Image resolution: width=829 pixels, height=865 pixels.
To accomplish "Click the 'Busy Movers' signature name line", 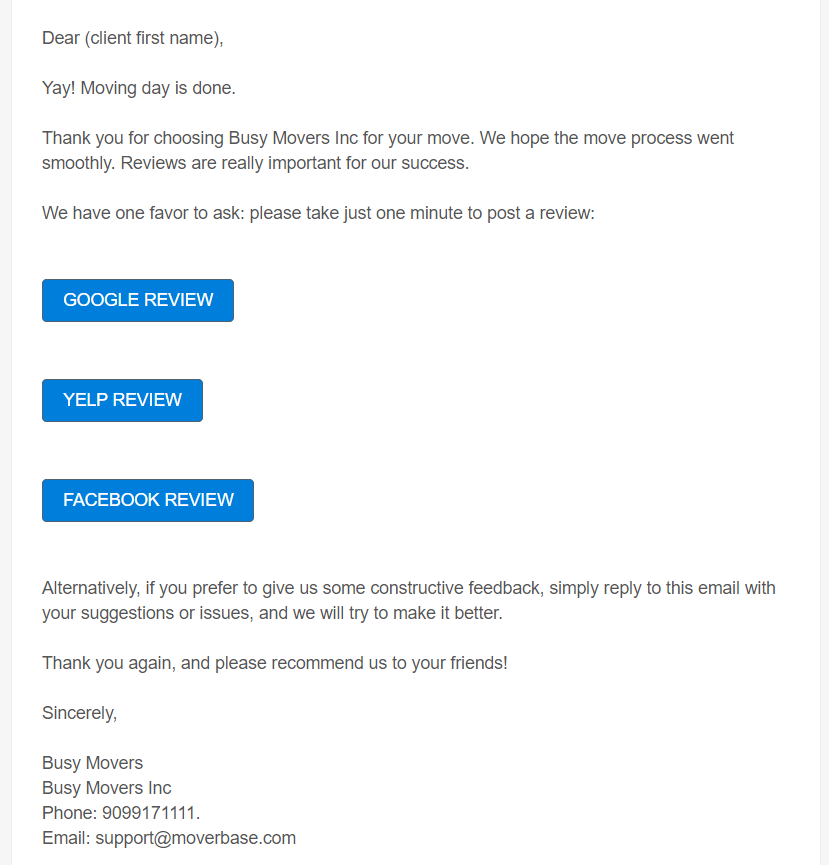I will [92, 763].
